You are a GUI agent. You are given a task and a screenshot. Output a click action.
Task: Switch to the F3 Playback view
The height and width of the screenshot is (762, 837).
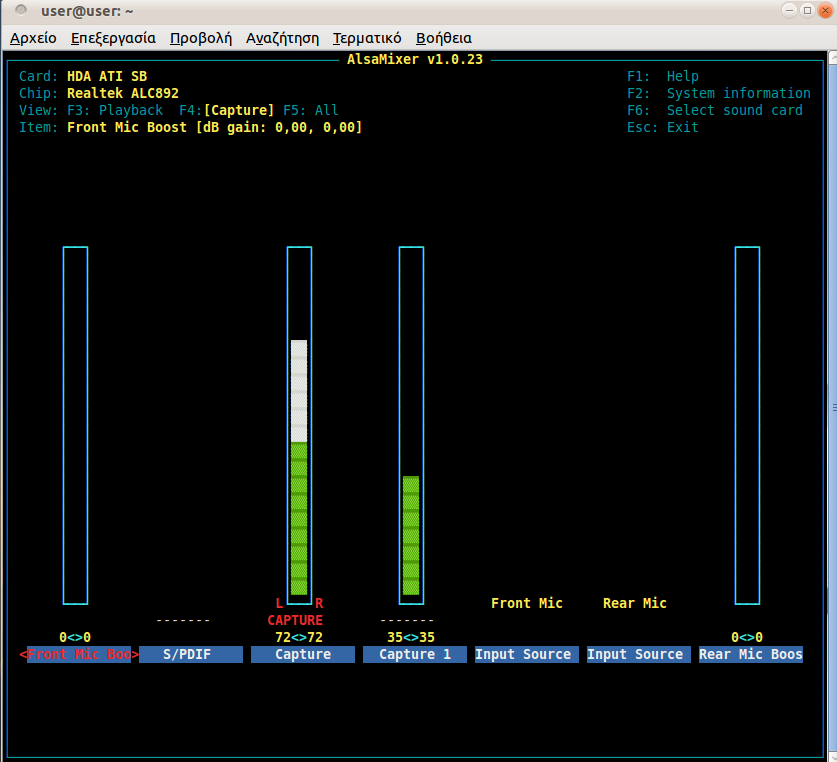pos(115,110)
